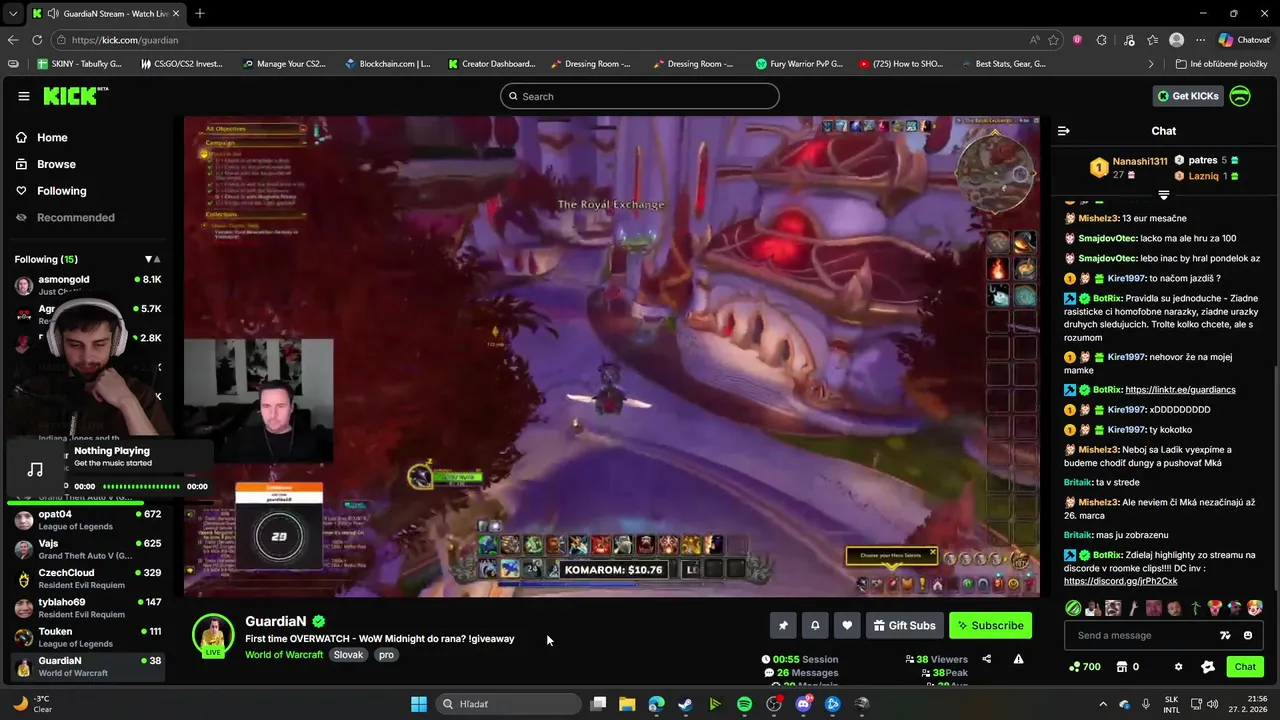Image resolution: width=1280 pixels, height=720 pixels.
Task: Reload the page
Action: (37, 40)
